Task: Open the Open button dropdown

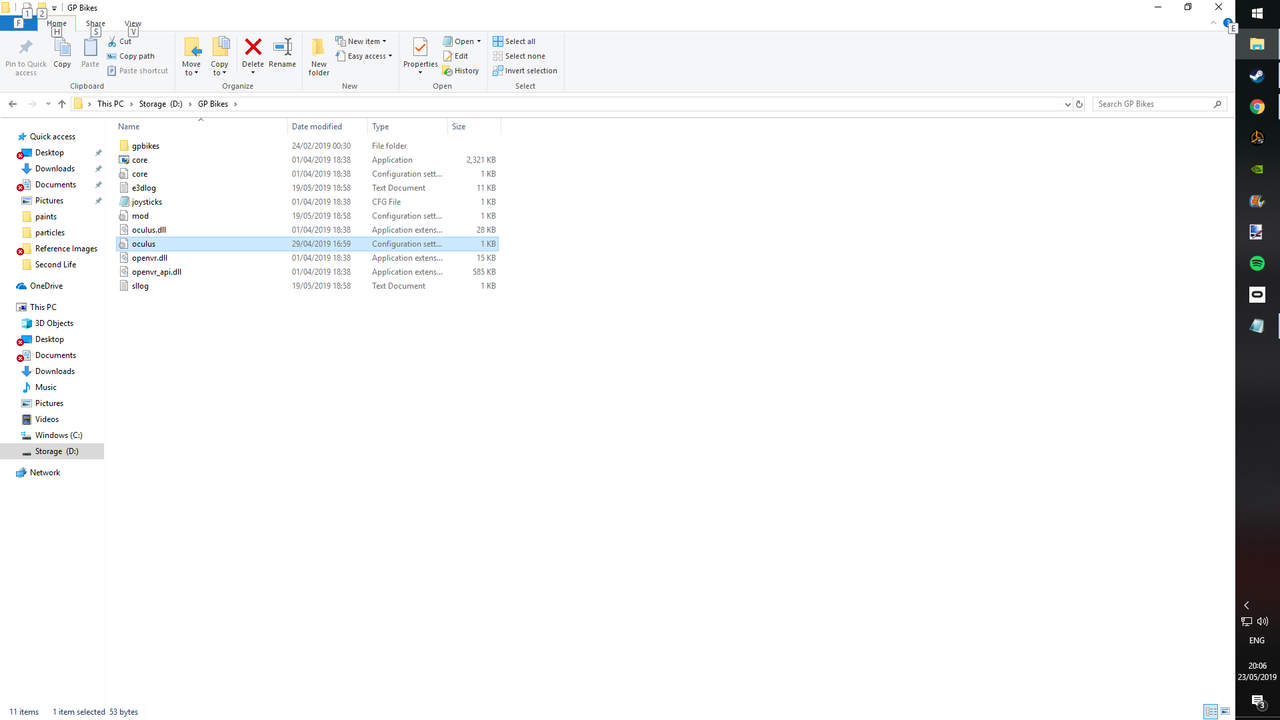Action: (479, 42)
